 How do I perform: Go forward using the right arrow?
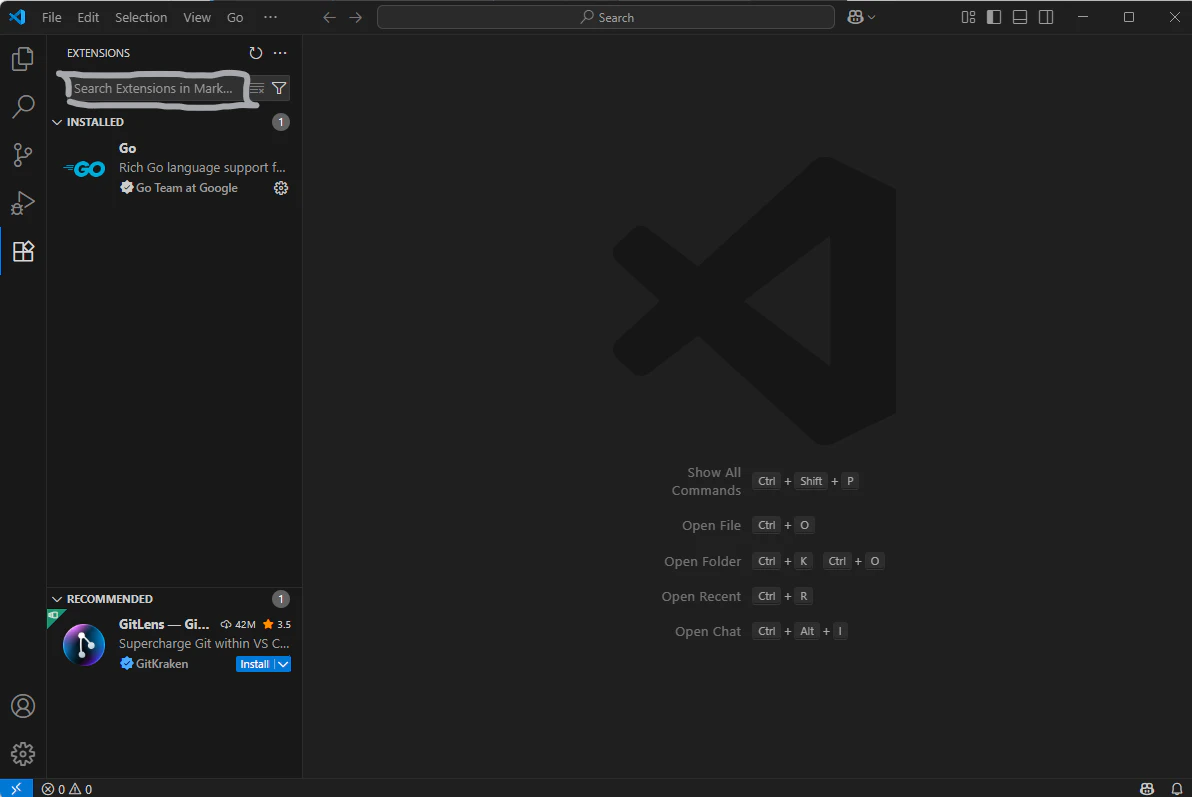[x=356, y=17]
